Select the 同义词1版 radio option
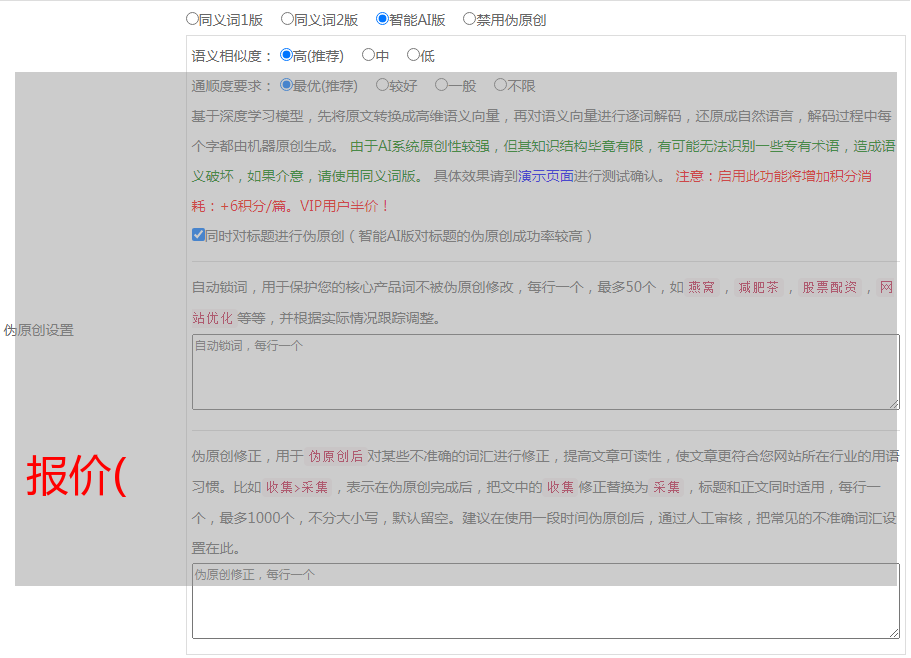The height and width of the screenshot is (658, 911). 192,19
